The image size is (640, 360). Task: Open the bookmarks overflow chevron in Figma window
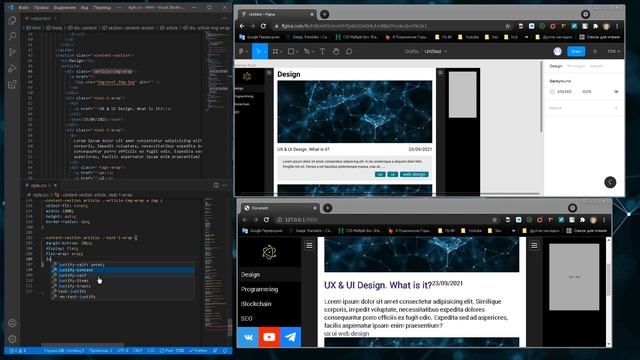pyautogui.click(x=527, y=37)
